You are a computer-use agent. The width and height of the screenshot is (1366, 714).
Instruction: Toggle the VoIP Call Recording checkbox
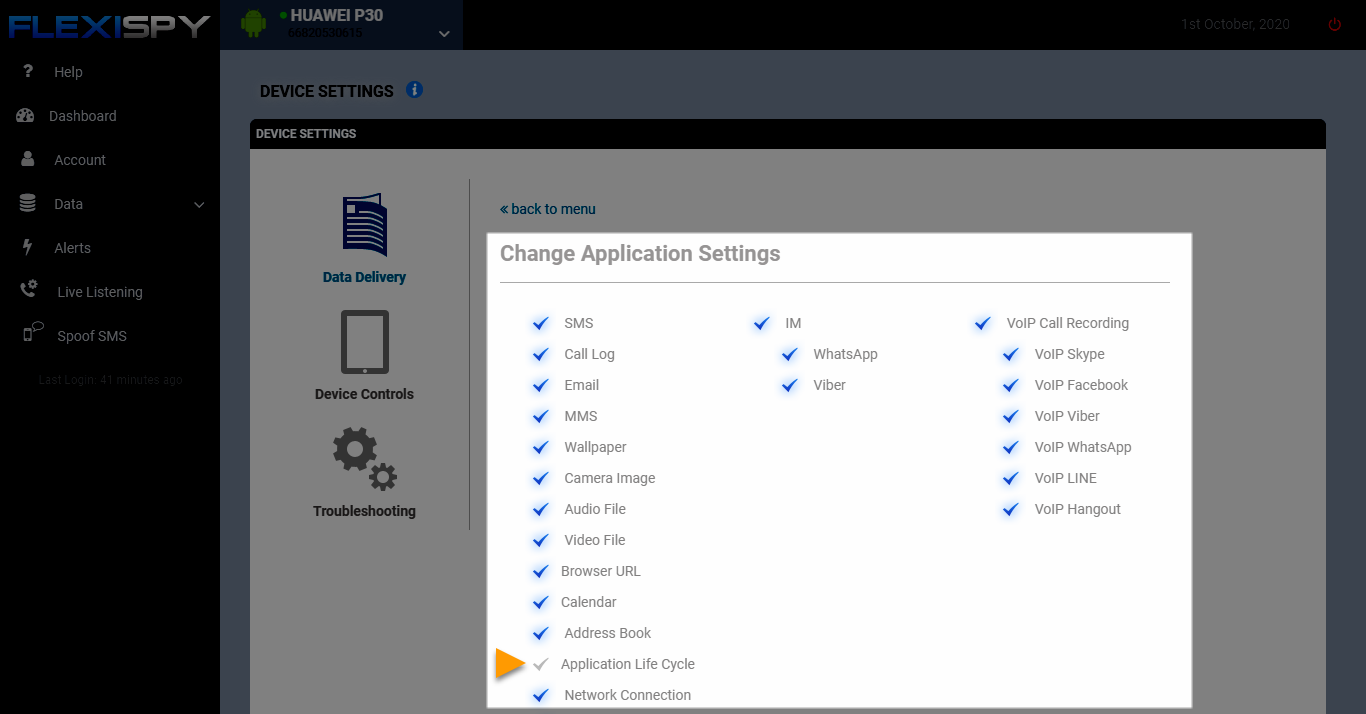tap(983, 323)
